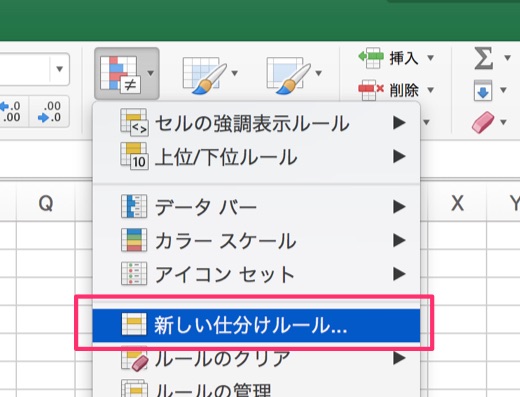
Task: Click the Clear eraser icon
Action: (x=483, y=122)
